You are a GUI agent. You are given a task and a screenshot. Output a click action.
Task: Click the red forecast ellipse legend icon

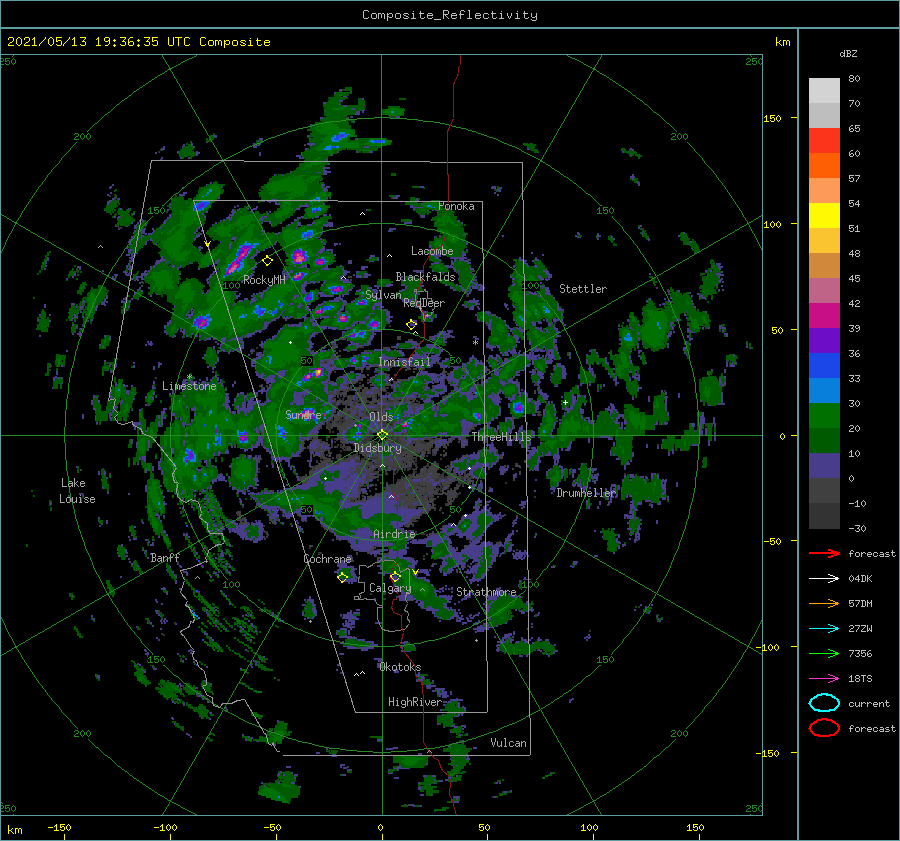pyautogui.click(x=824, y=728)
